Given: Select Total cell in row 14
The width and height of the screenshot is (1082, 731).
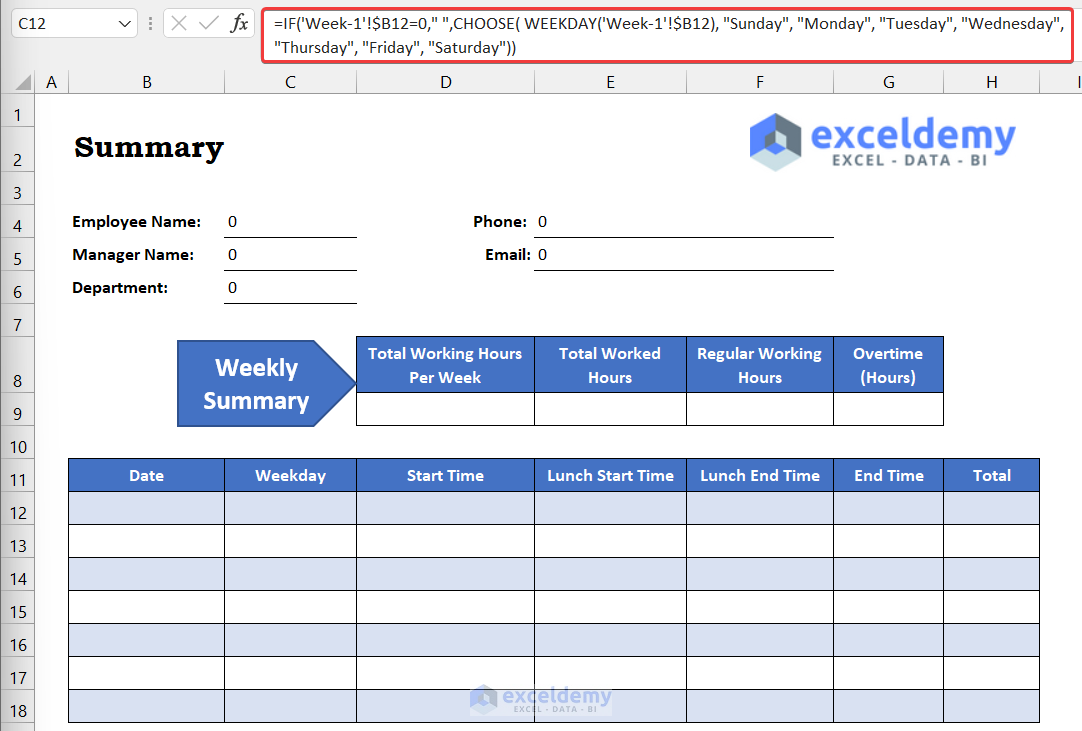Looking at the screenshot, I should [x=992, y=574].
